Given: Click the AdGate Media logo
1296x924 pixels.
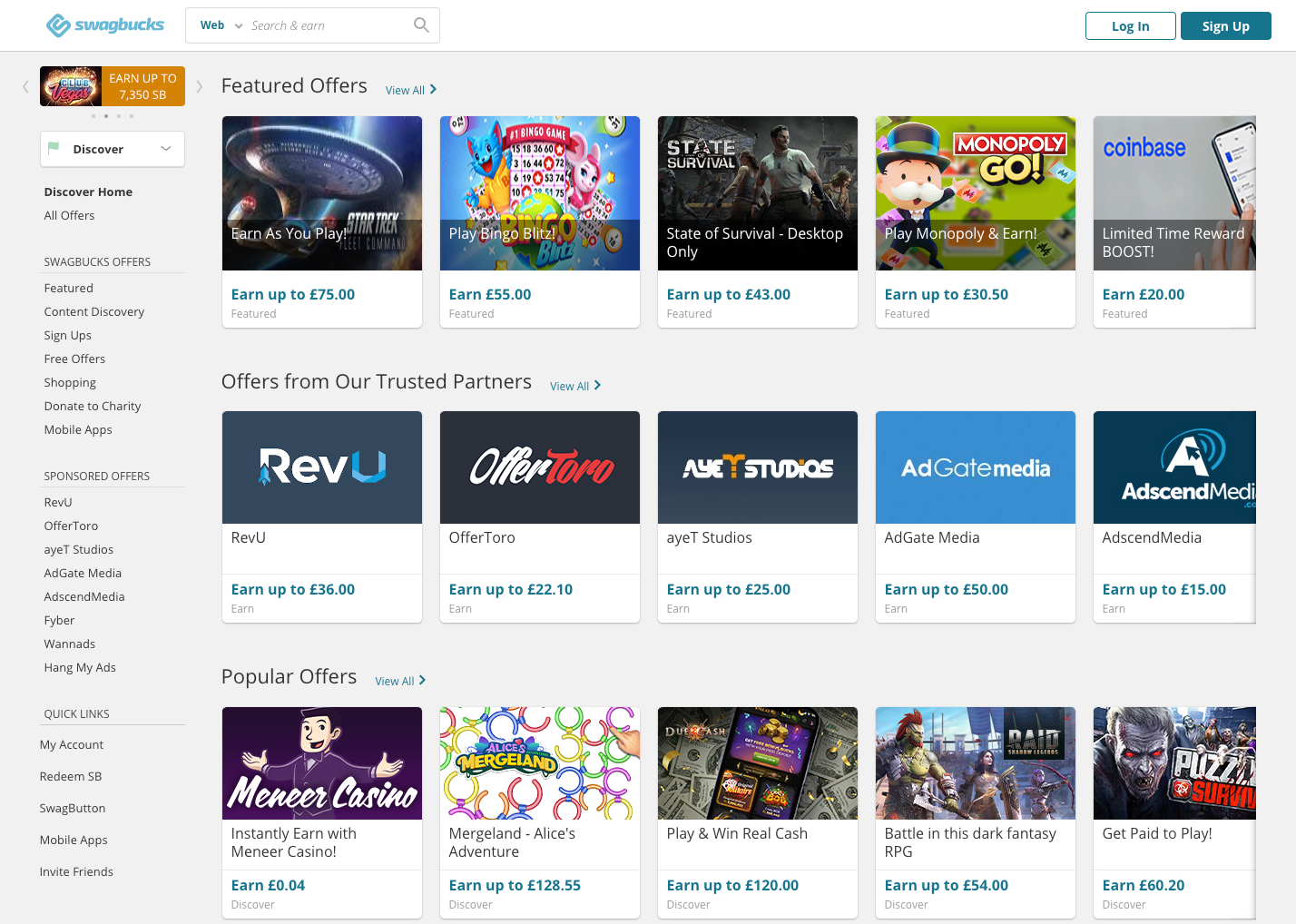Looking at the screenshot, I should (x=976, y=467).
